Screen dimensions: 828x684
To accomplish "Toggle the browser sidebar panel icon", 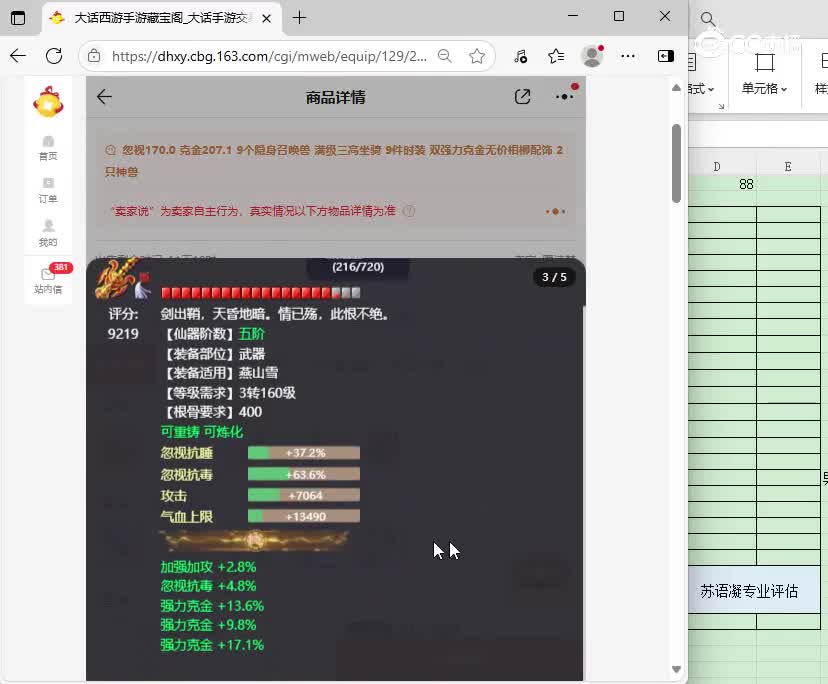I will tap(665, 56).
